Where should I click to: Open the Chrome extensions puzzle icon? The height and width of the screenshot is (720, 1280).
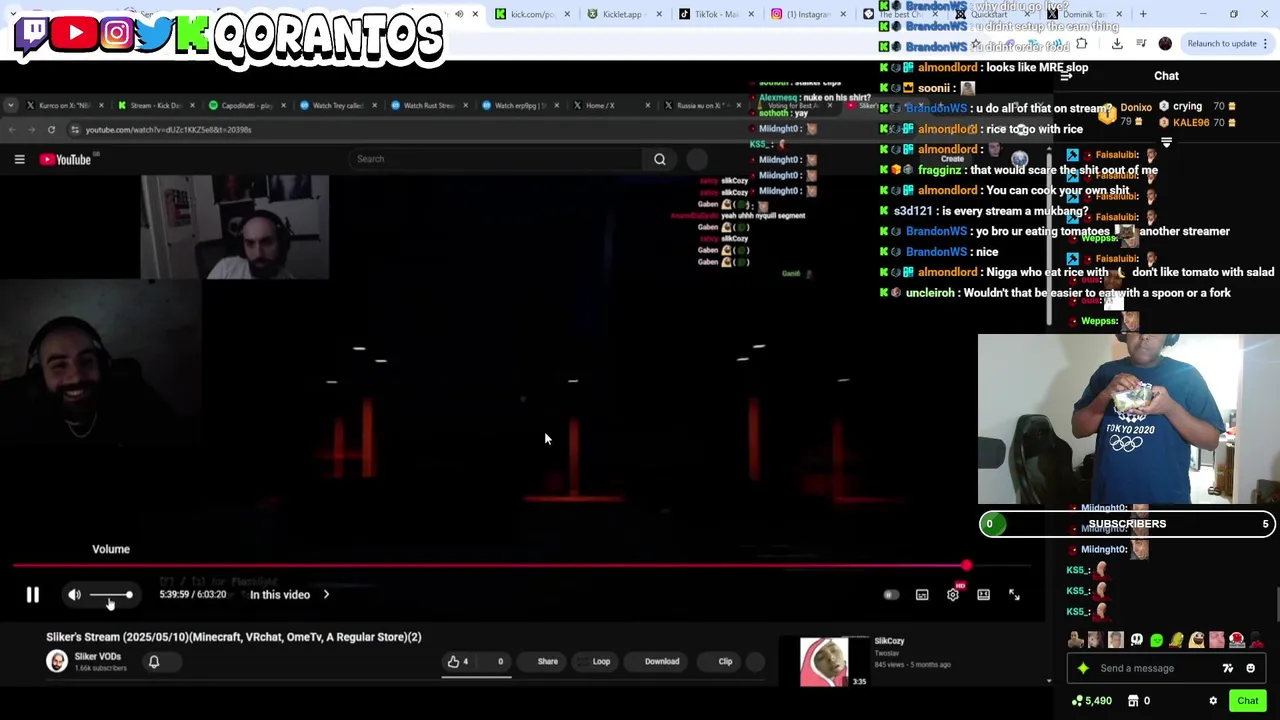[x=1081, y=44]
